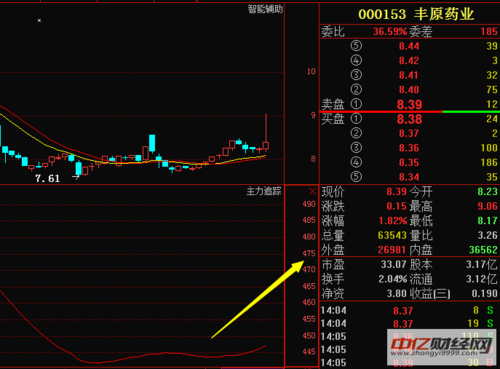
Task: Click the 委比 36.59% row
Action: pyautogui.click(x=410, y=31)
